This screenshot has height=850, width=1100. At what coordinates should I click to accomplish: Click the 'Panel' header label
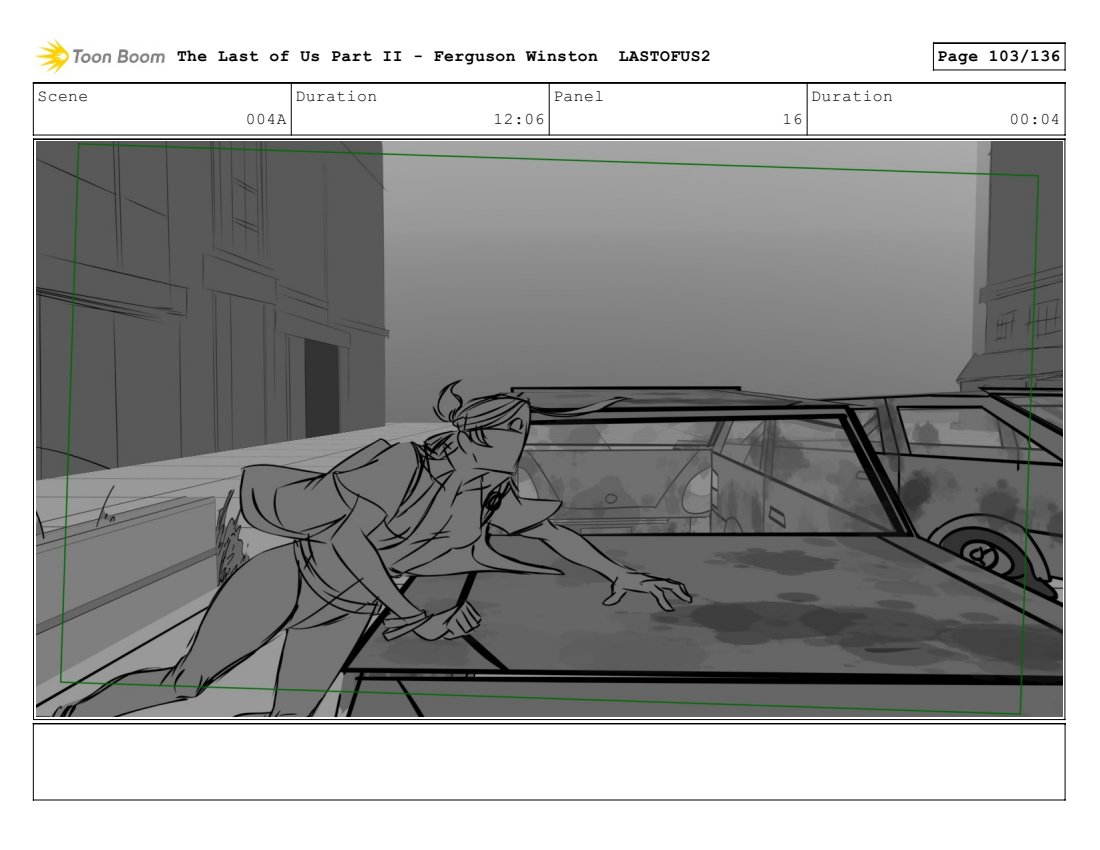578,97
